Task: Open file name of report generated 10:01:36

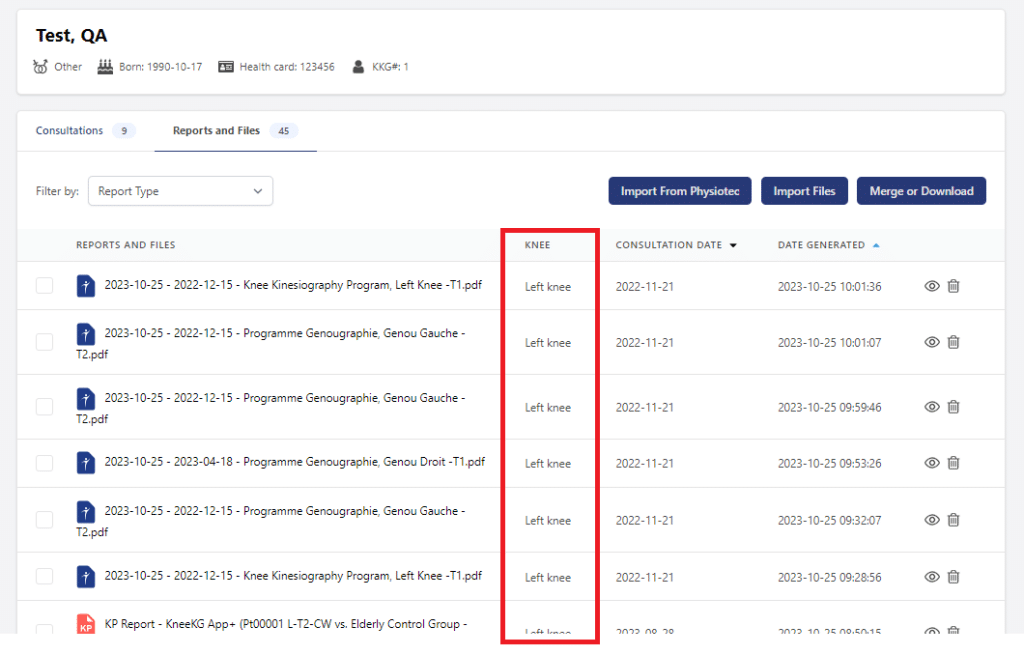Action: tap(293, 285)
